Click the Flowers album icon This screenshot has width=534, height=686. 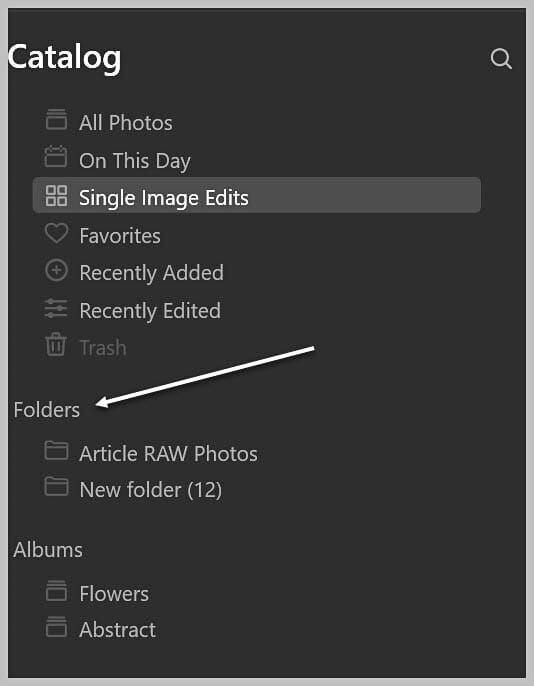click(x=56, y=591)
